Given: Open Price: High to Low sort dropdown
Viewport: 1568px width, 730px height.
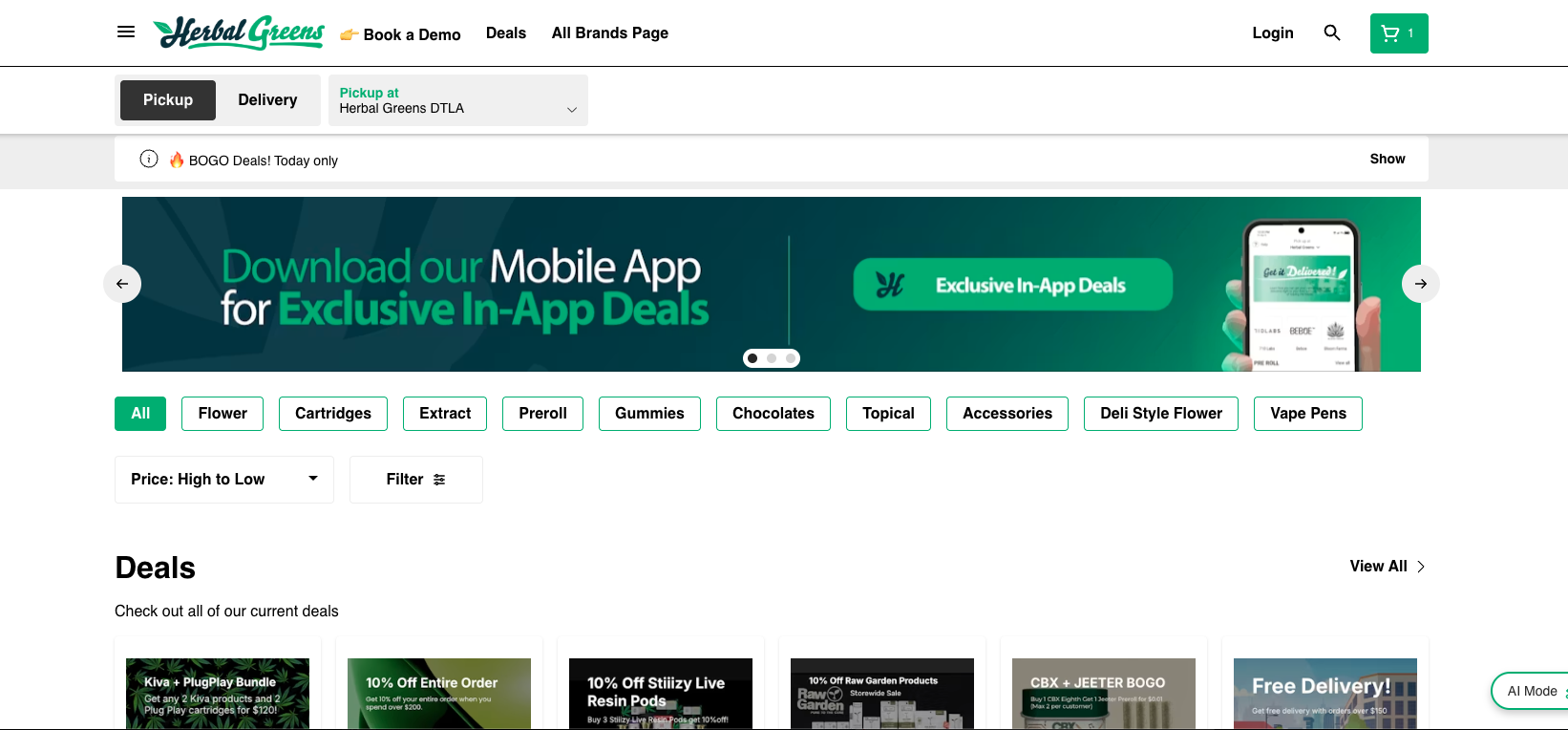Looking at the screenshot, I should click(x=224, y=480).
